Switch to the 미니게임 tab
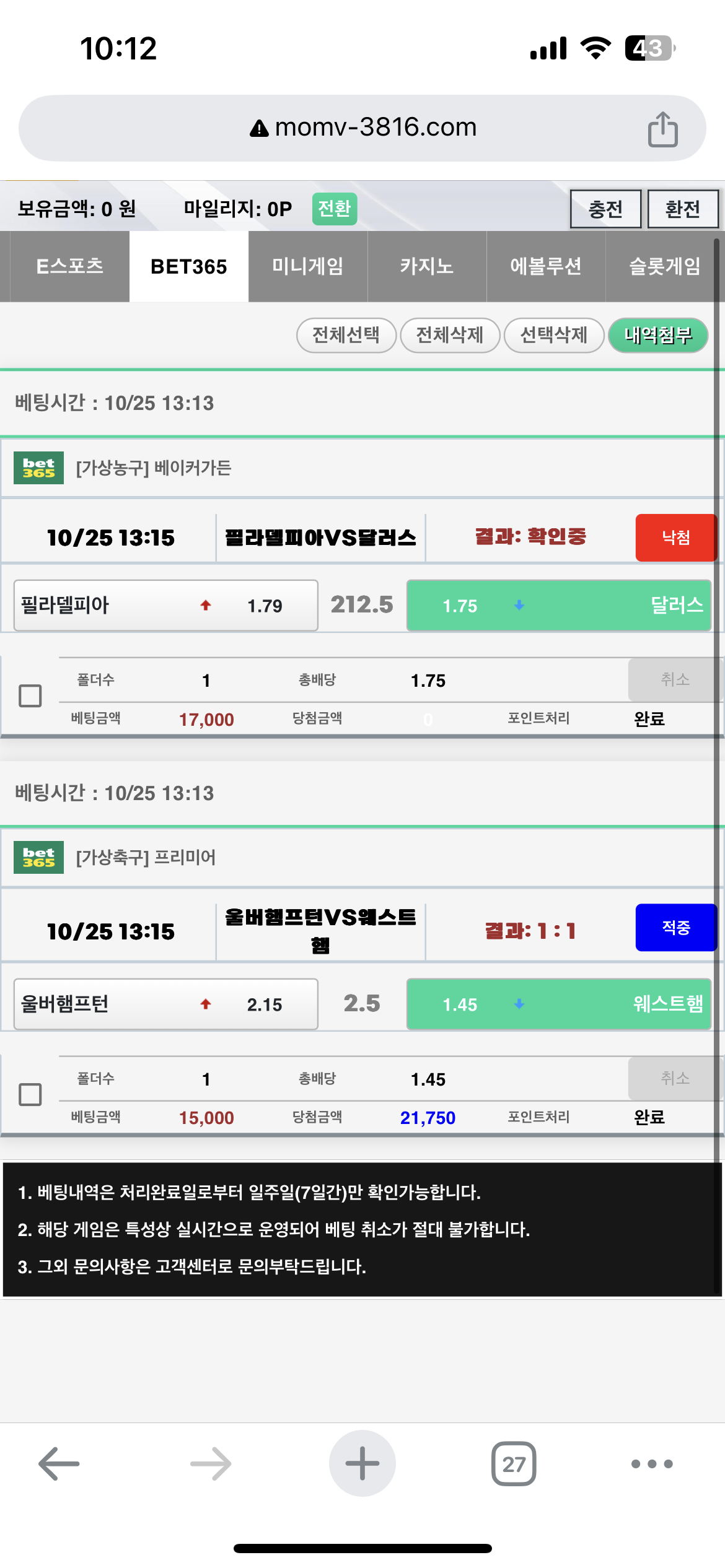Image resolution: width=725 pixels, height=1568 pixels. 308,266
